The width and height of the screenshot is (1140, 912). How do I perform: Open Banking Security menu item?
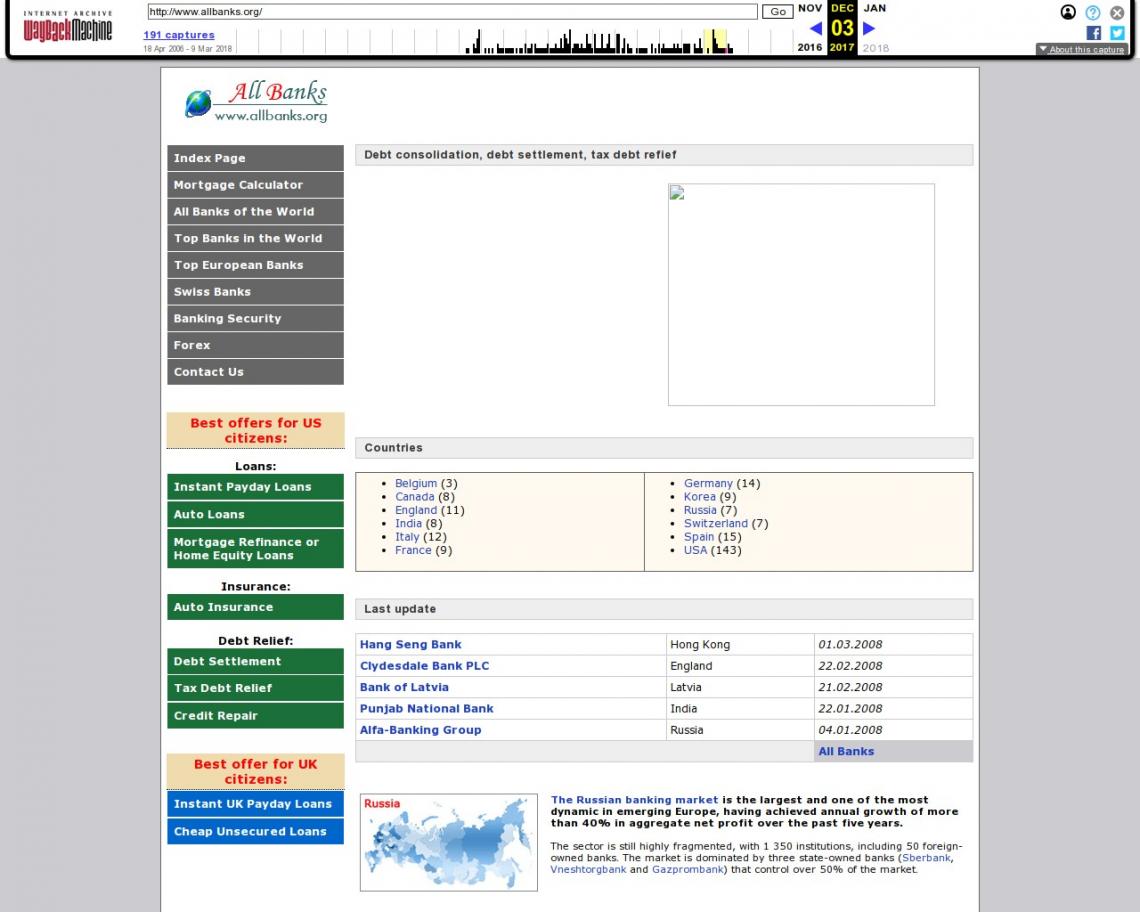pyautogui.click(x=255, y=319)
